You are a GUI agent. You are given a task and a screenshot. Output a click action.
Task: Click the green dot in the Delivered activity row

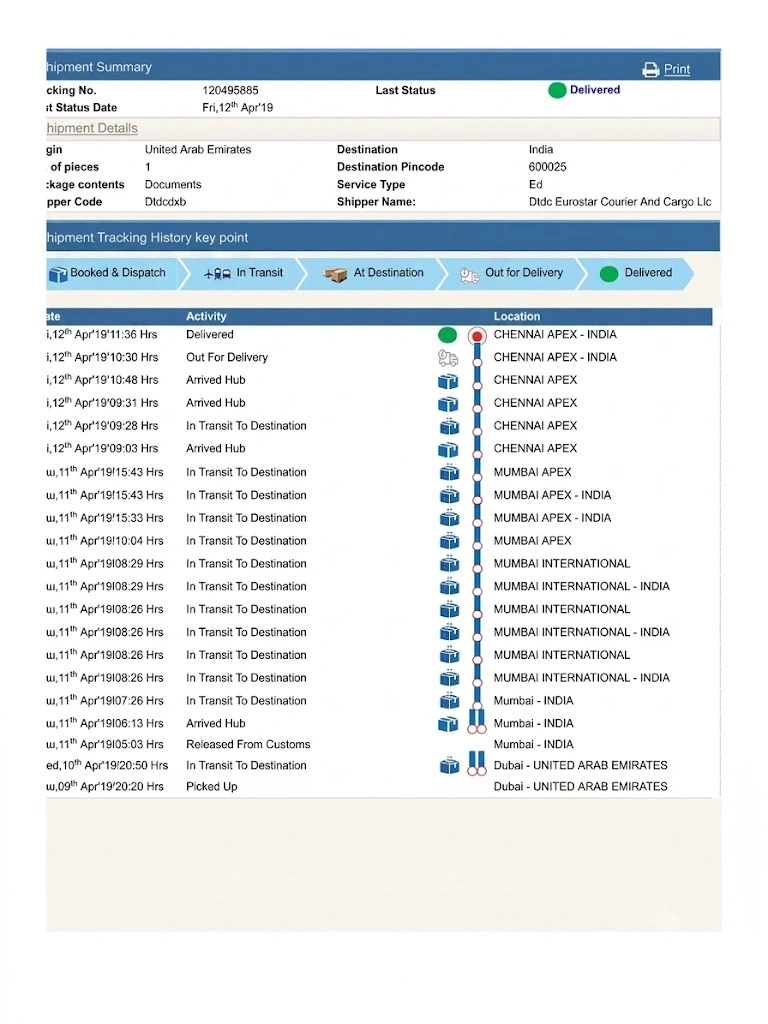(447, 335)
